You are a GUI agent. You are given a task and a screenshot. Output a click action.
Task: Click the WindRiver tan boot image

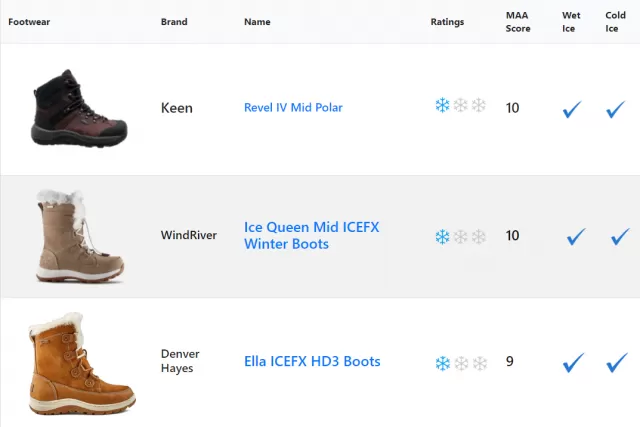coord(80,236)
